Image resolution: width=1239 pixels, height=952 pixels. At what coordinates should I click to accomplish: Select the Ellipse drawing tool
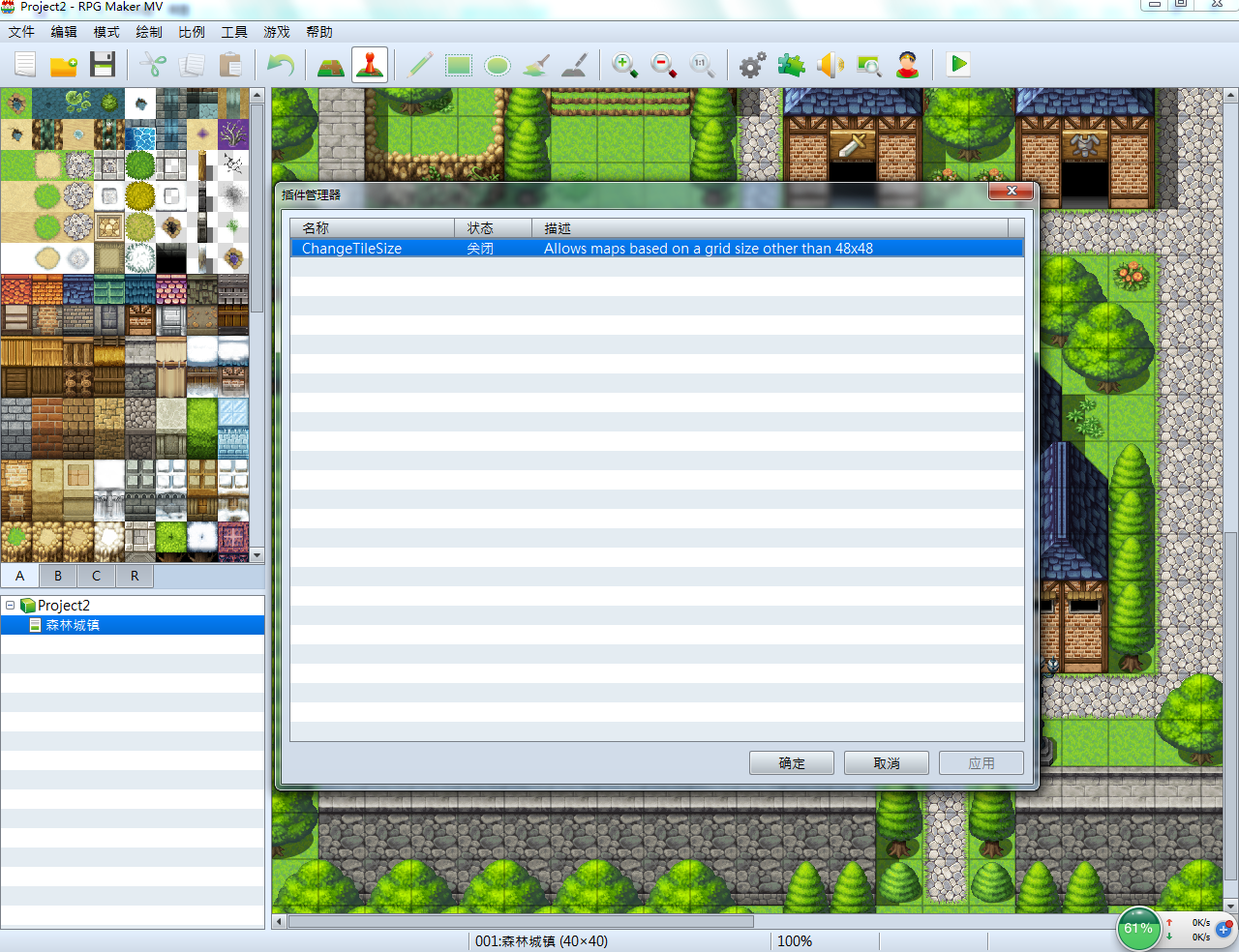coord(498,65)
